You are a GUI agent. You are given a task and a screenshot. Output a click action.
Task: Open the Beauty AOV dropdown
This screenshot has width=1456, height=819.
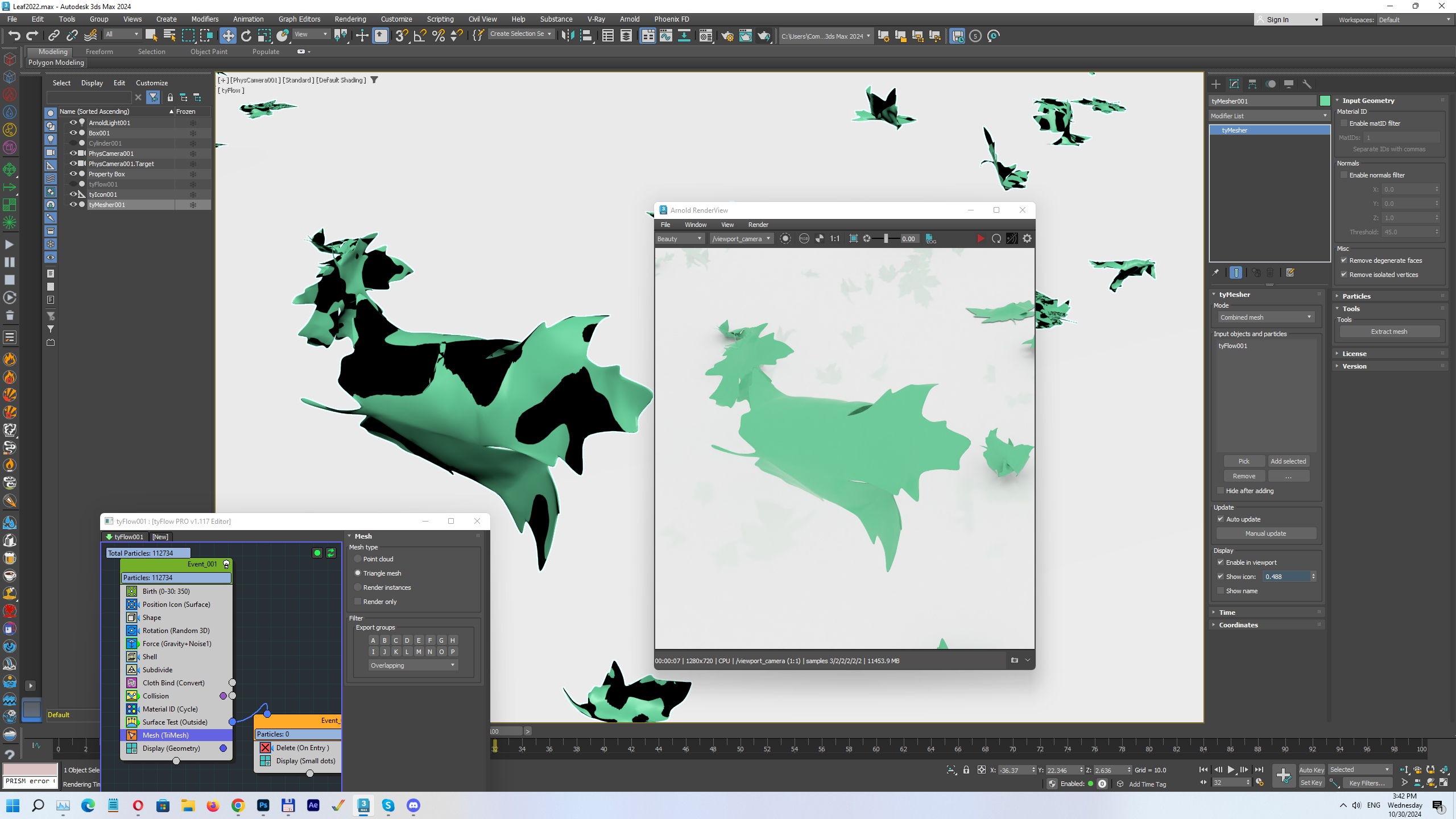pos(680,239)
